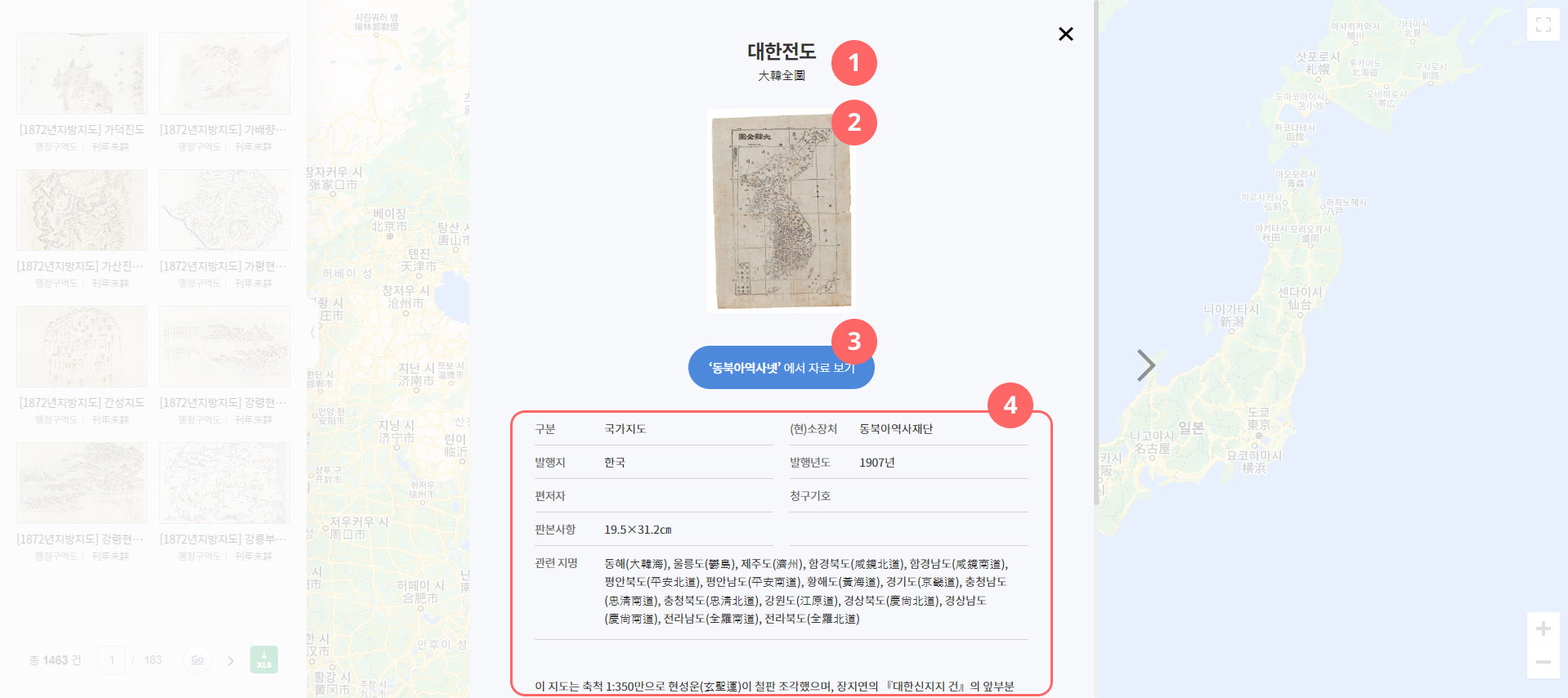Click the Go page button

click(x=197, y=660)
